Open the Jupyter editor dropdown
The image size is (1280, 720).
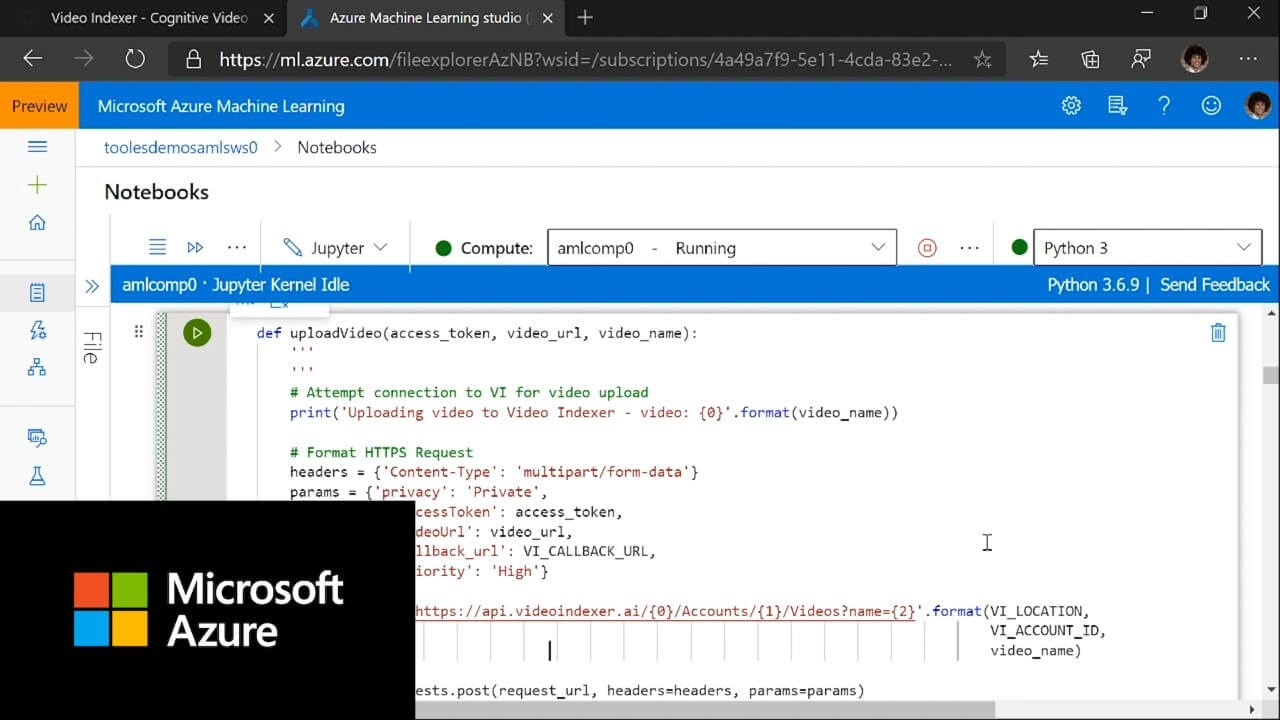coord(335,247)
